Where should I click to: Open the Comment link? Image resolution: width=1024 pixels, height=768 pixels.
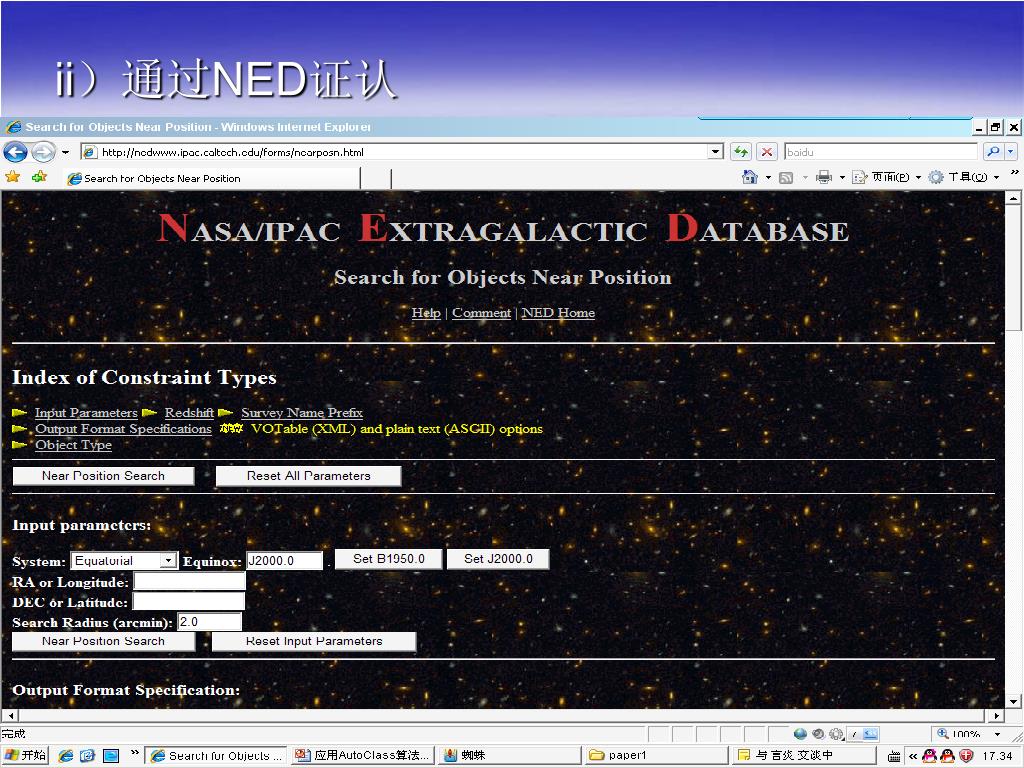481,313
